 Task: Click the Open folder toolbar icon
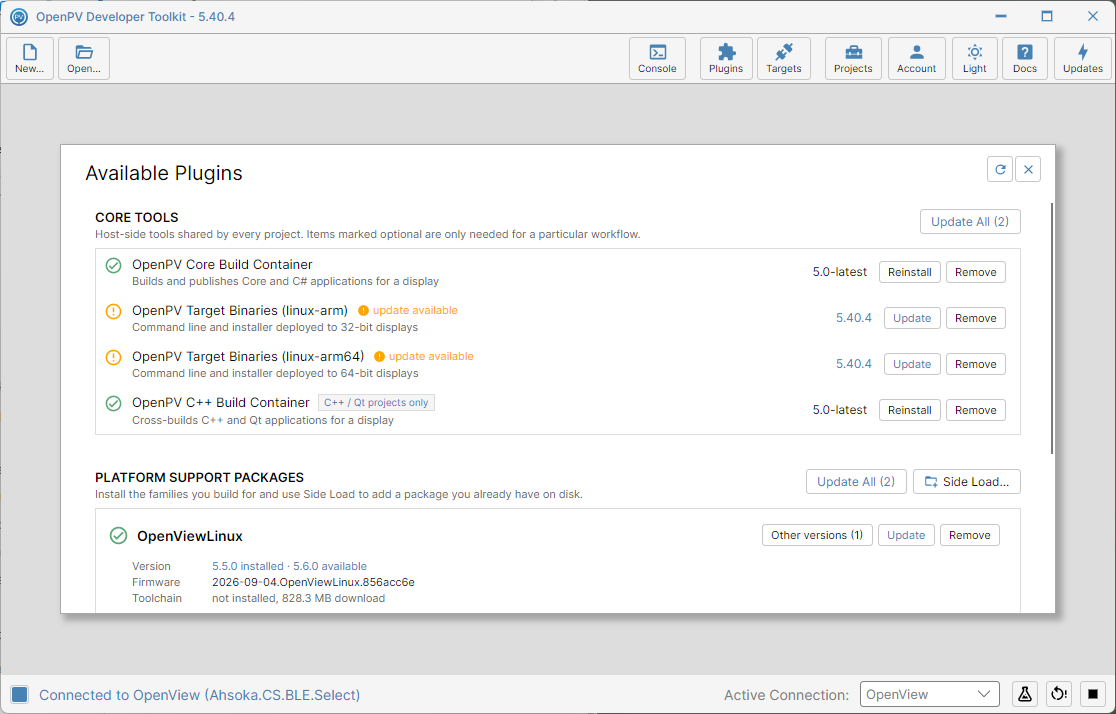[x=84, y=58]
